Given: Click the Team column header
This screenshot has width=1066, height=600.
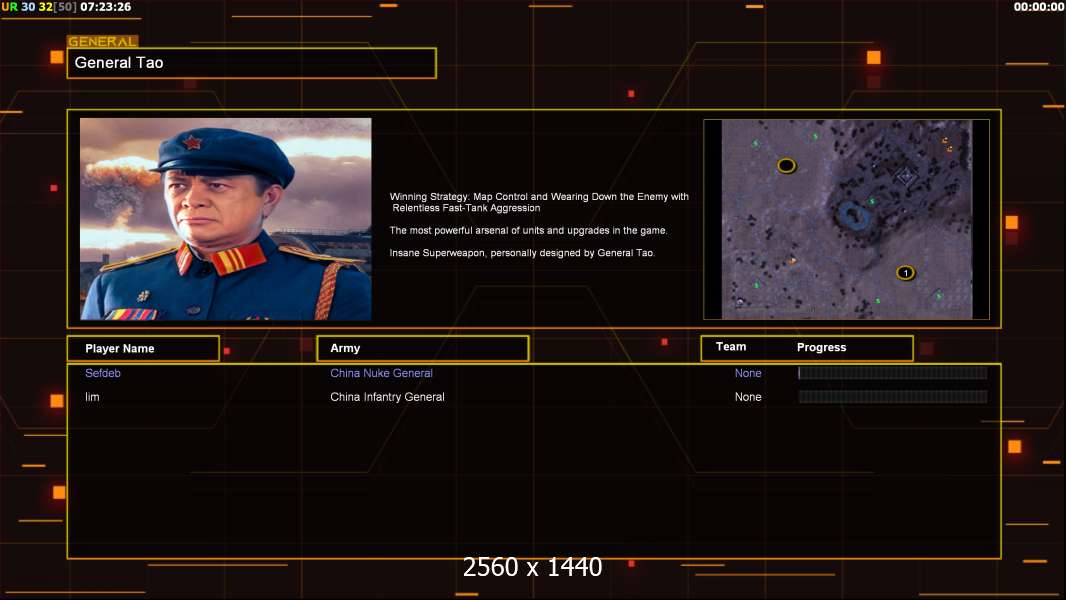Looking at the screenshot, I should pyautogui.click(x=731, y=347).
